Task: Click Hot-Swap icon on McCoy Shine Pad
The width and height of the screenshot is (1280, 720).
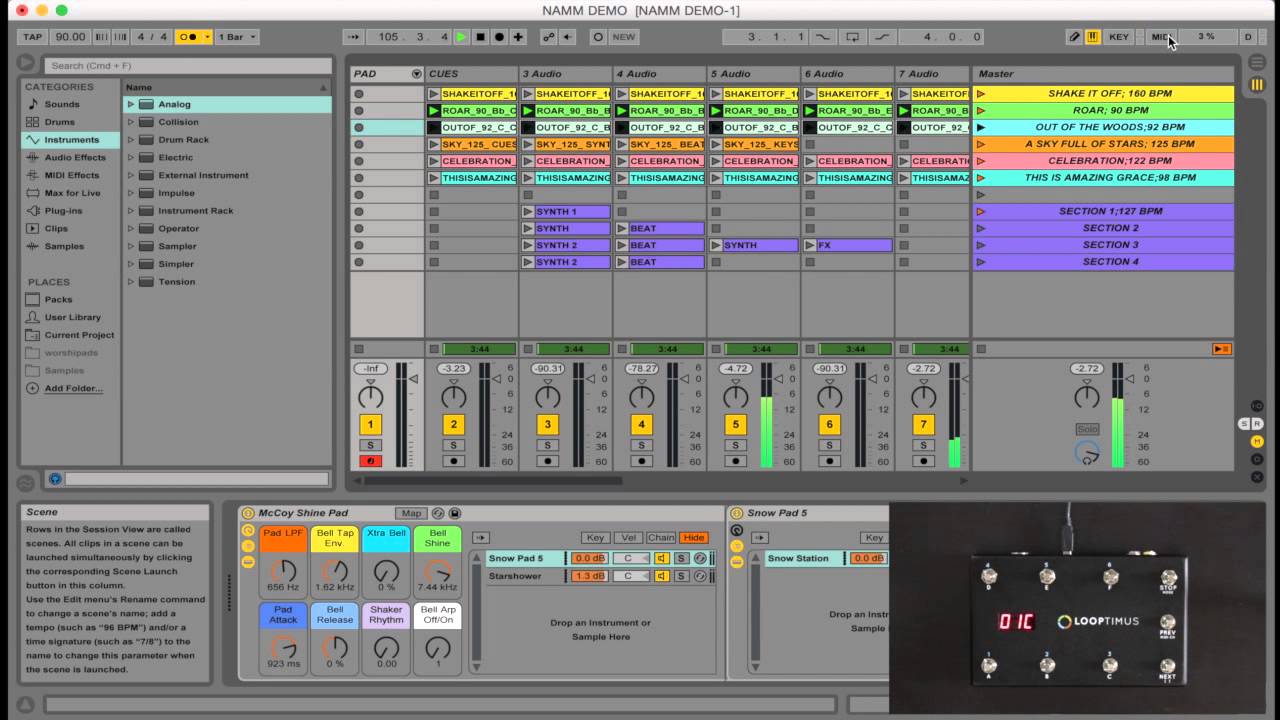Action: [x=438, y=513]
